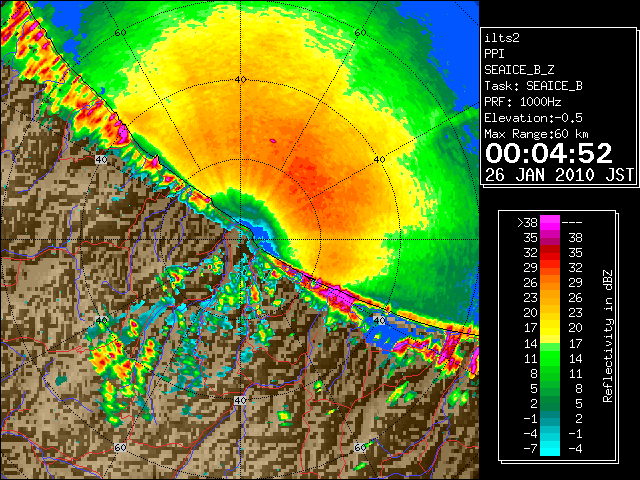
Task: Click the 'Max Range:60 km' line
Action: (537, 134)
